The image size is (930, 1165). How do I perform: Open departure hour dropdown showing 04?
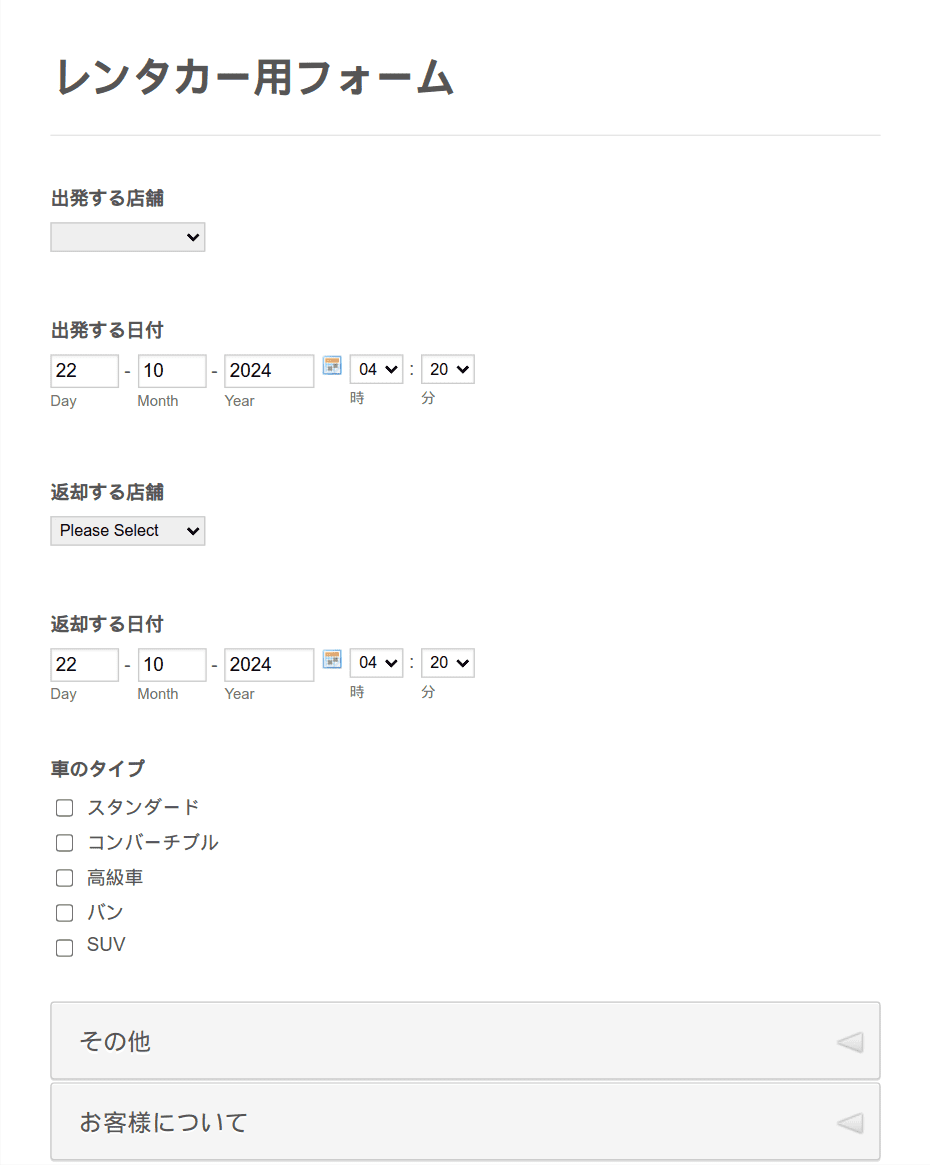click(x=377, y=369)
